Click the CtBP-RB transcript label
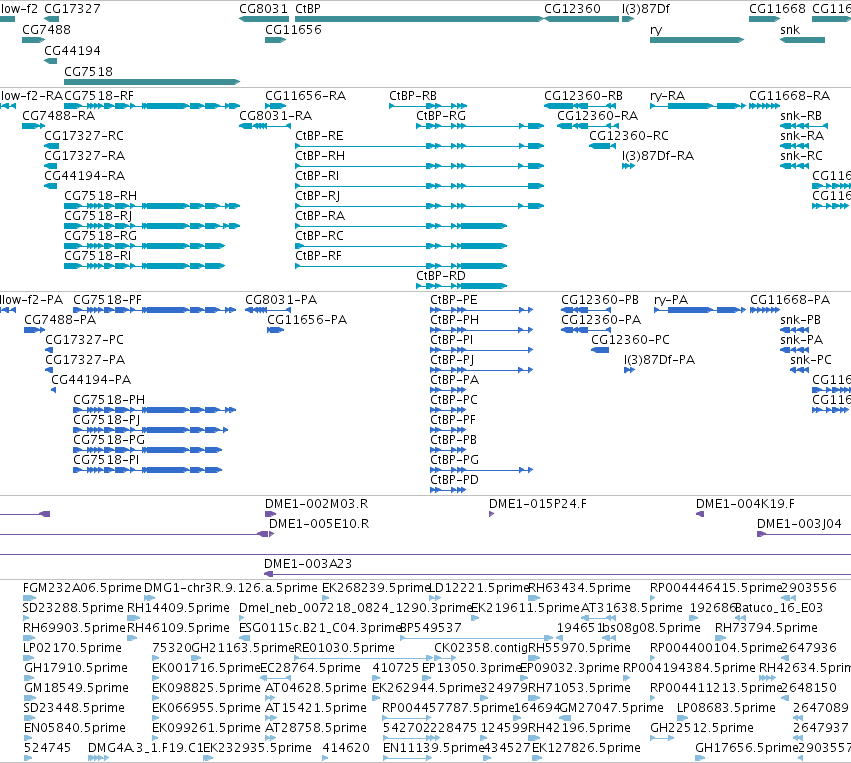The image size is (851, 763). point(413,96)
